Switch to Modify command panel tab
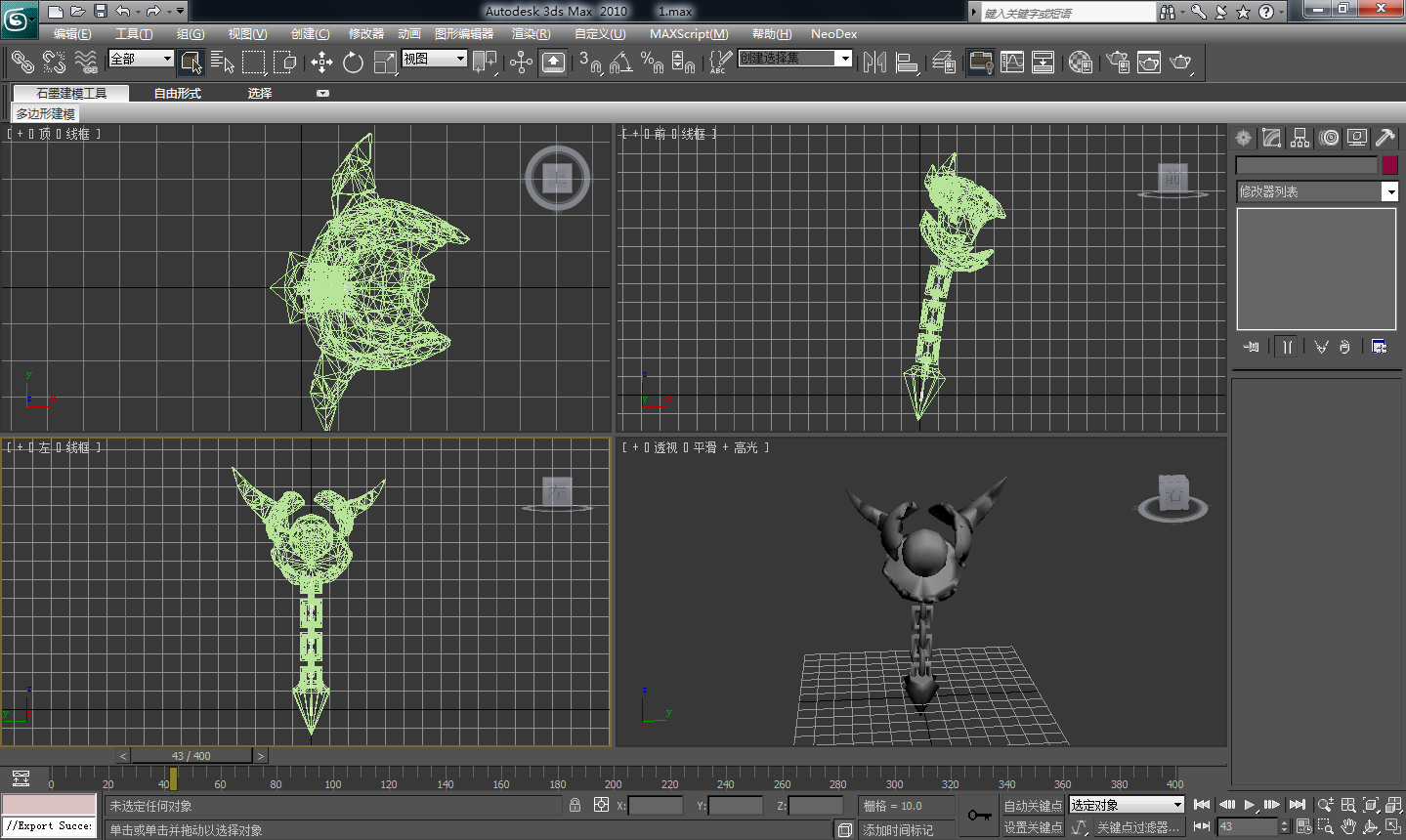Image resolution: width=1406 pixels, height=840 pixels. [1271, 138]
